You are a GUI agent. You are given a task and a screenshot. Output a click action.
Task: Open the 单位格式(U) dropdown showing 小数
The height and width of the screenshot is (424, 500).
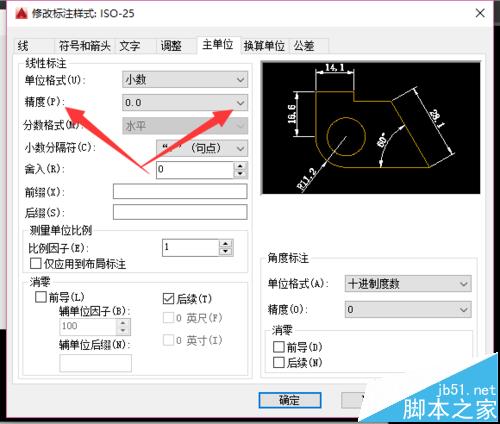185,80
